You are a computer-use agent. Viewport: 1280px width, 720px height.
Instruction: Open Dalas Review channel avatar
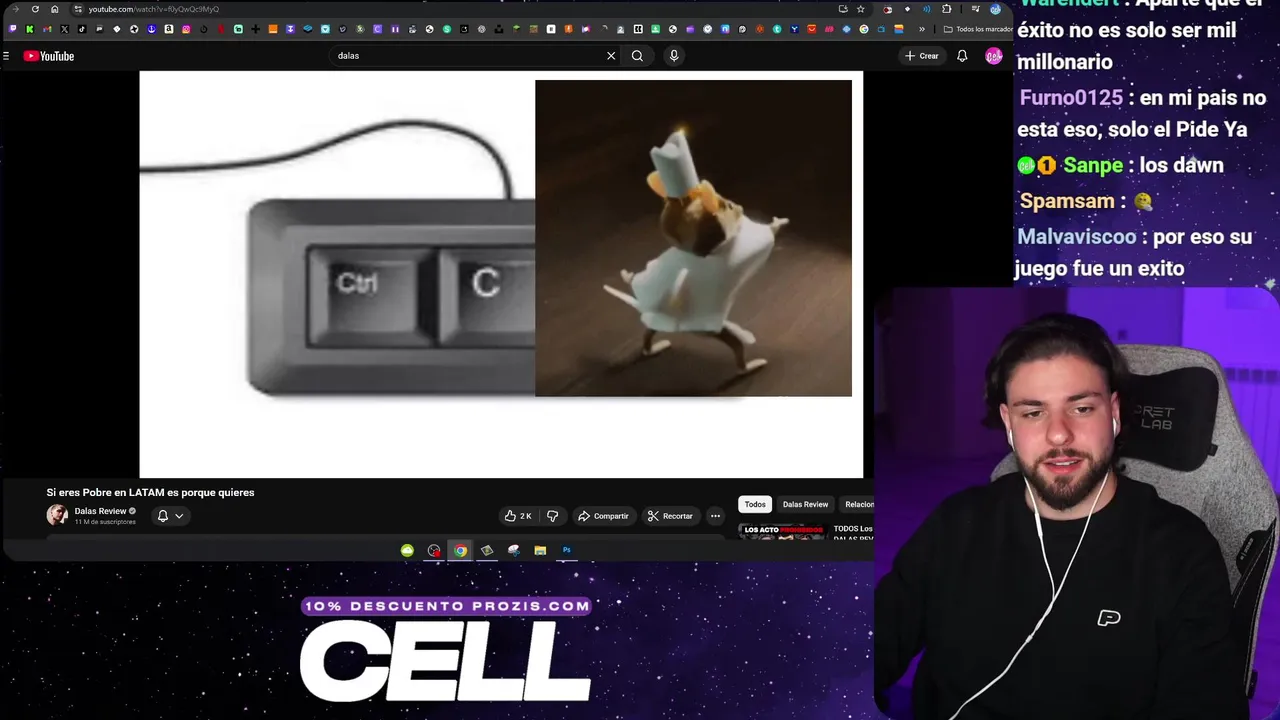pos(57,515)
